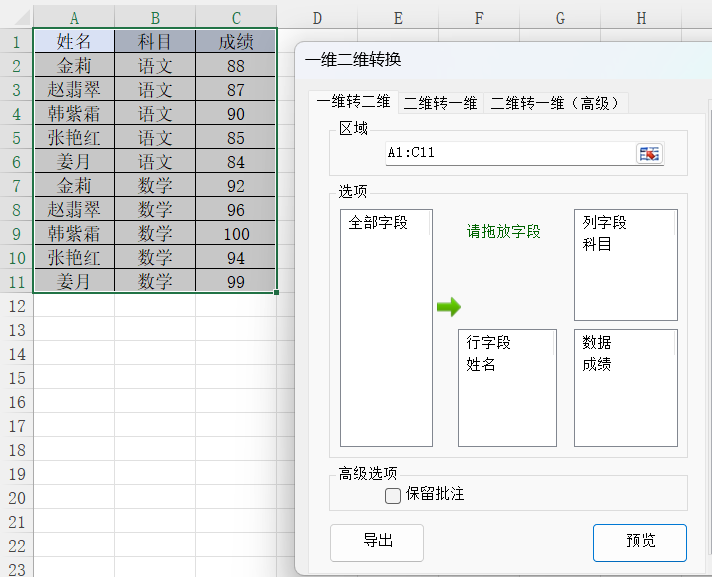
Task: Select 成绩 in the 数据 list
Action: point(597,365)
